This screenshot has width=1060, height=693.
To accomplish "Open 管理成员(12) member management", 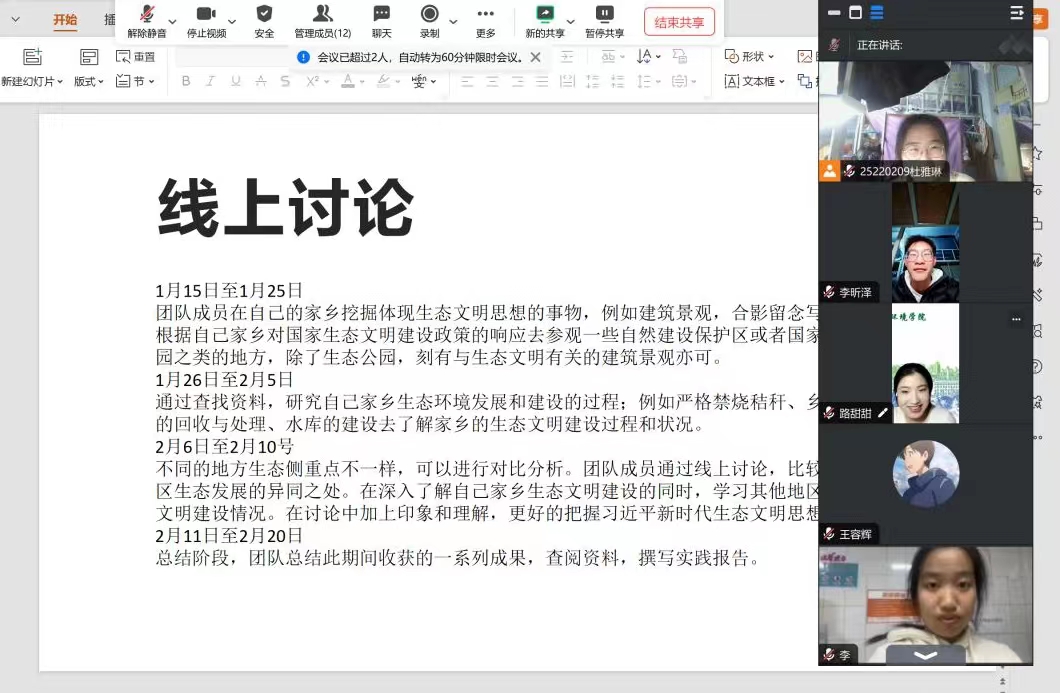I will tap(322, 14).
